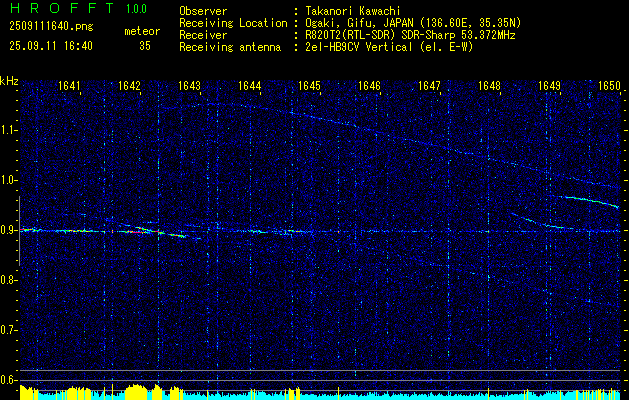Click the Receiver field label
629x400 pixels.
[x=203, y=35]
